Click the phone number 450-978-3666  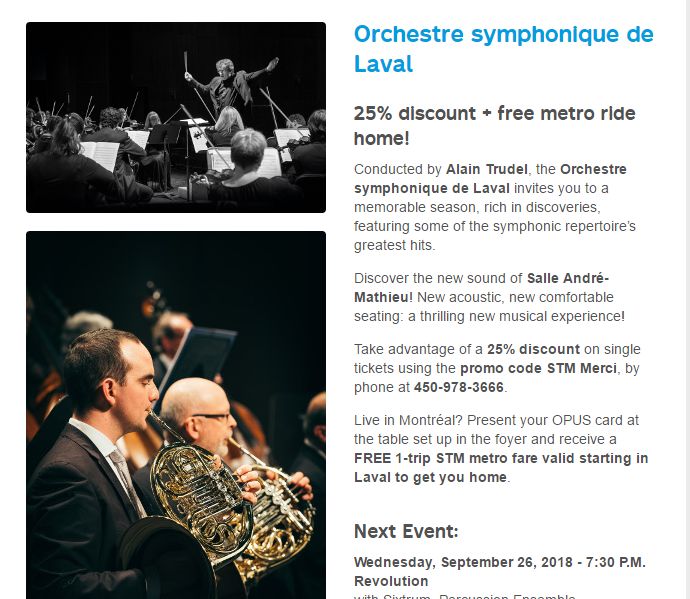pyautogui.click(x=459, y=387)
